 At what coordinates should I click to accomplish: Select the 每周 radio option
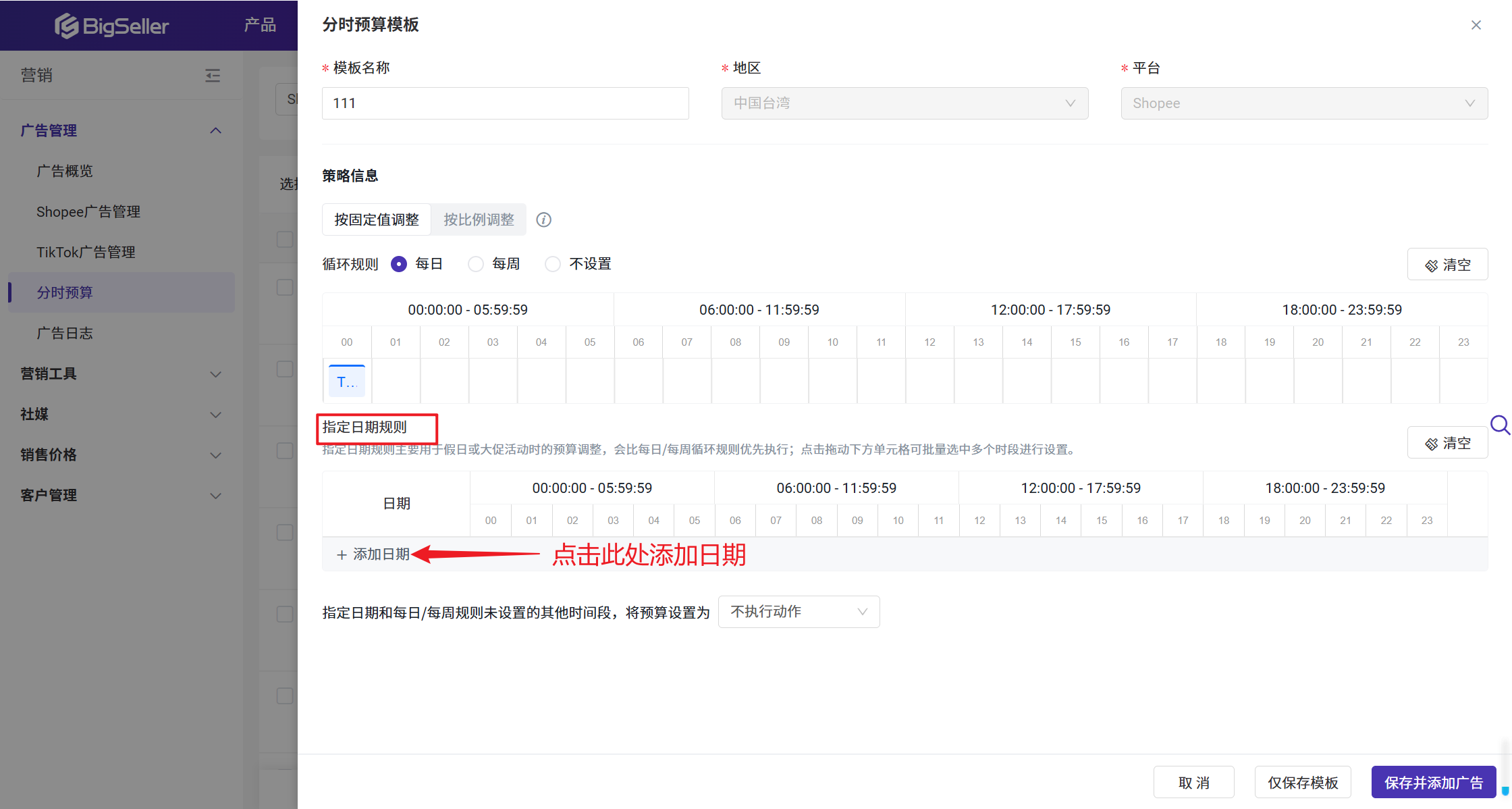(476, 264)
